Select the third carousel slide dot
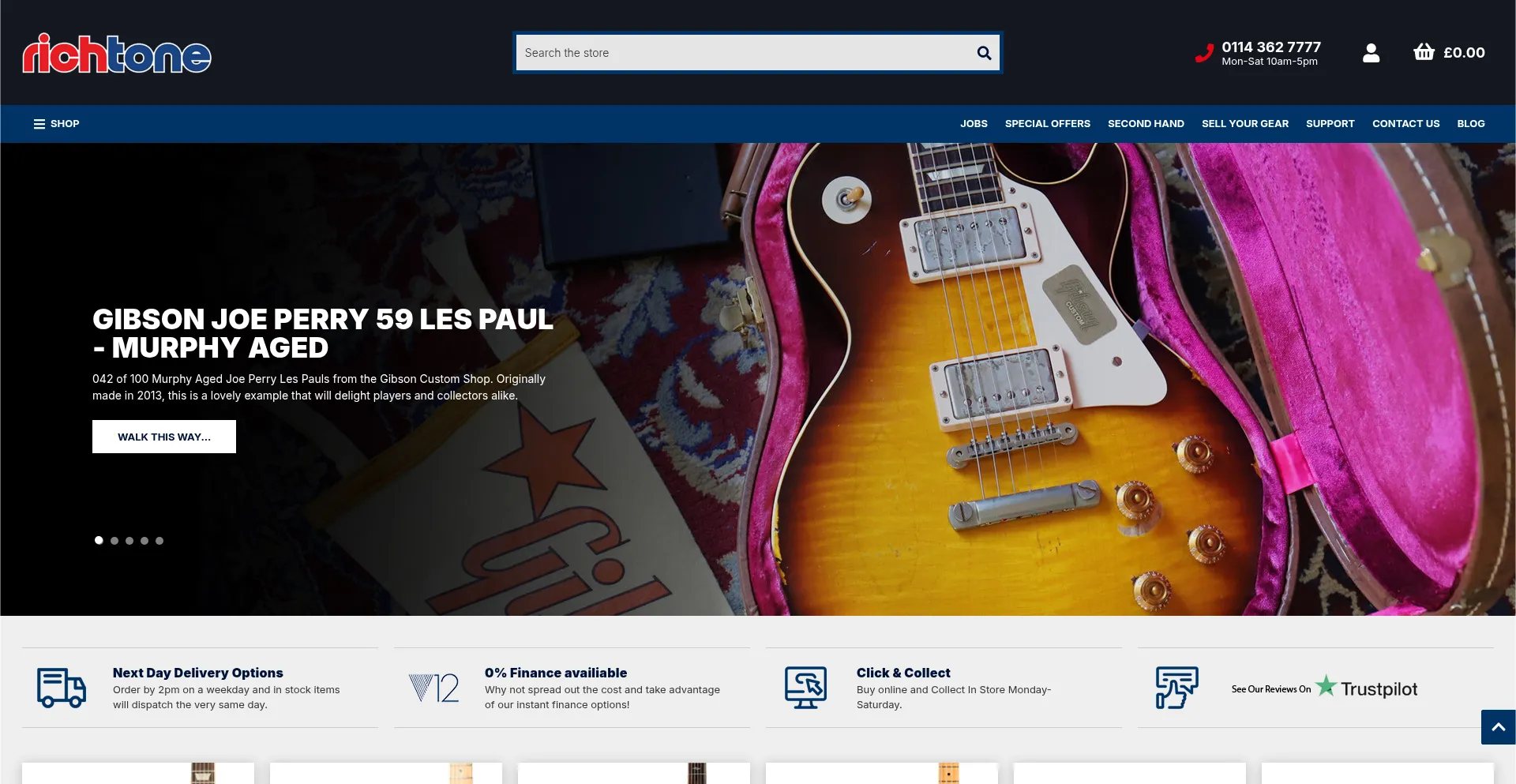The image size is (1516, 784). click(129, 541)
